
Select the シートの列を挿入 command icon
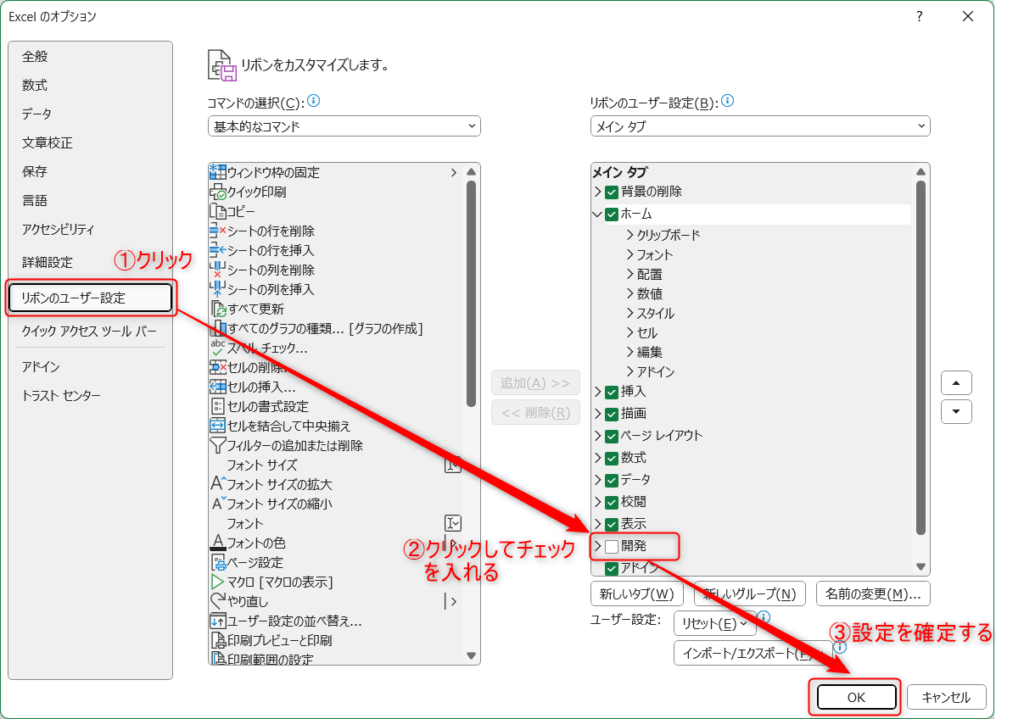pyautogui.click(x=217, y=289)
